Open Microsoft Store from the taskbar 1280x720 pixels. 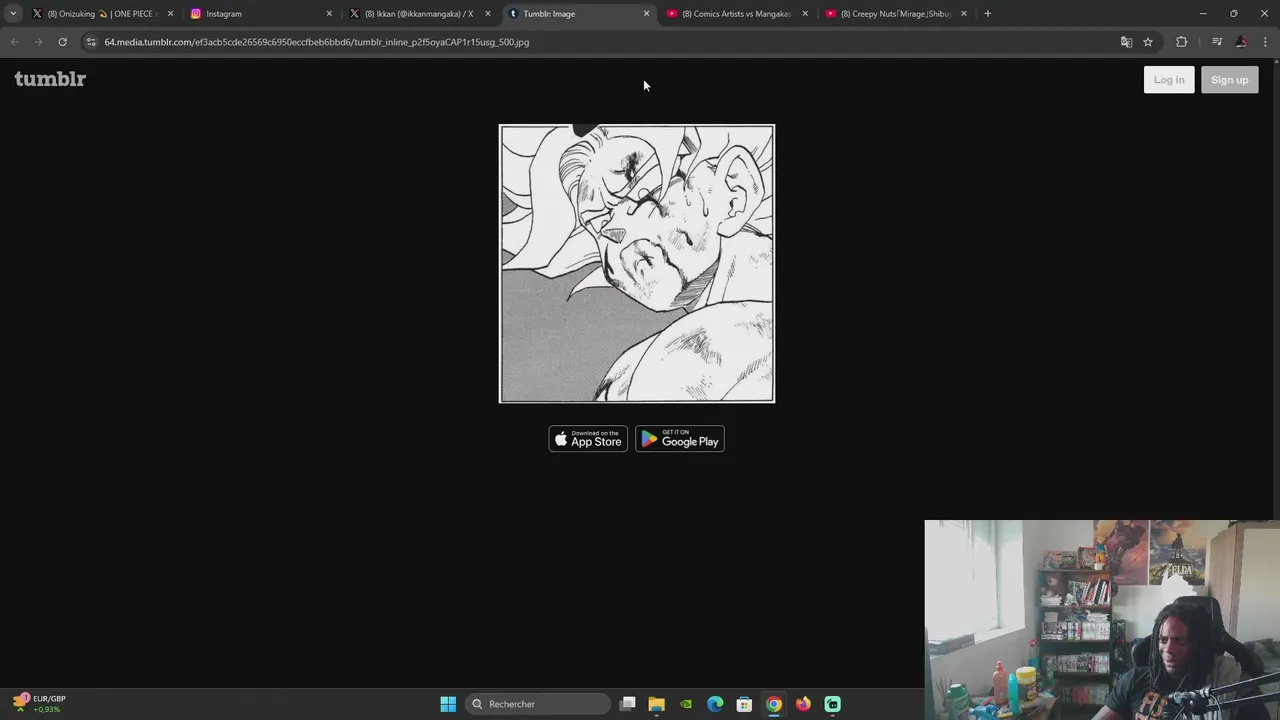(744, 704)
